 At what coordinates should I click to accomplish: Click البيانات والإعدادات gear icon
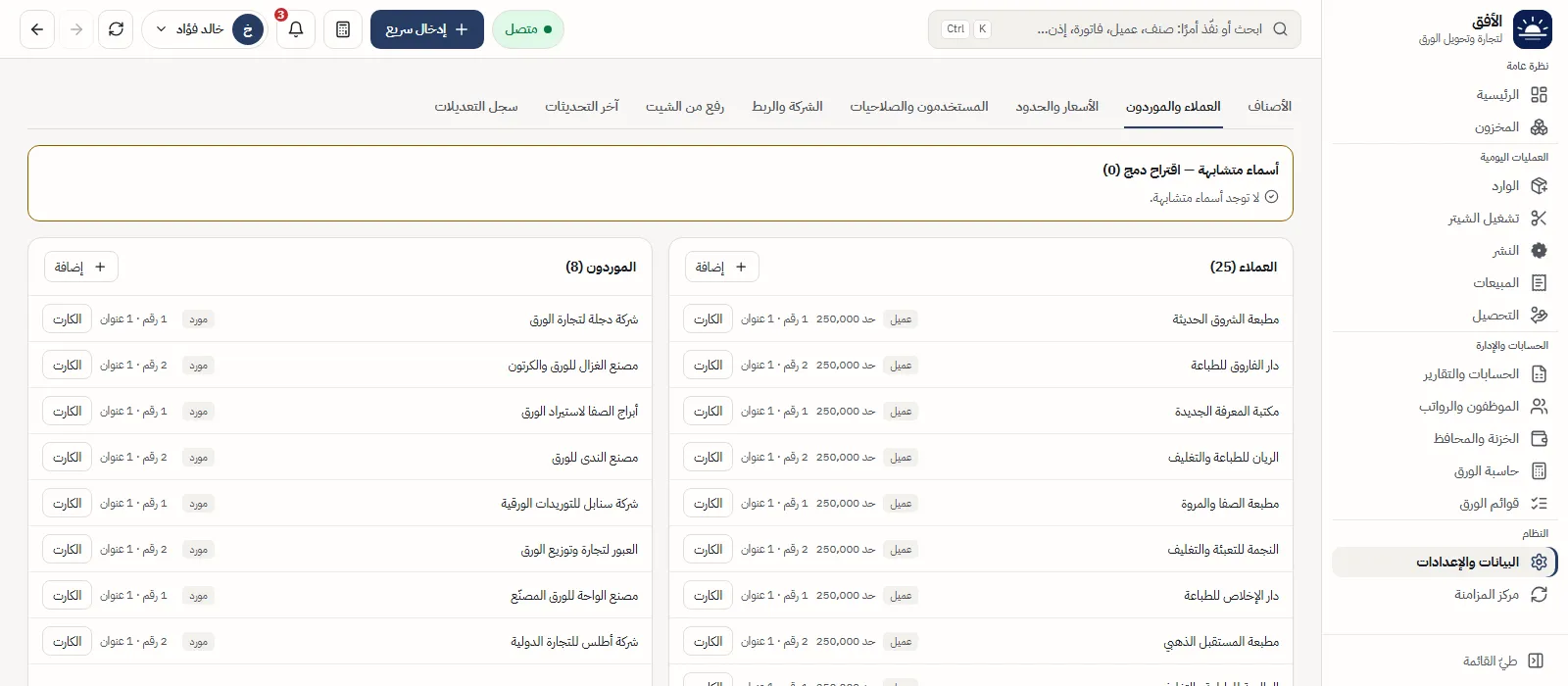(1539, 563)
